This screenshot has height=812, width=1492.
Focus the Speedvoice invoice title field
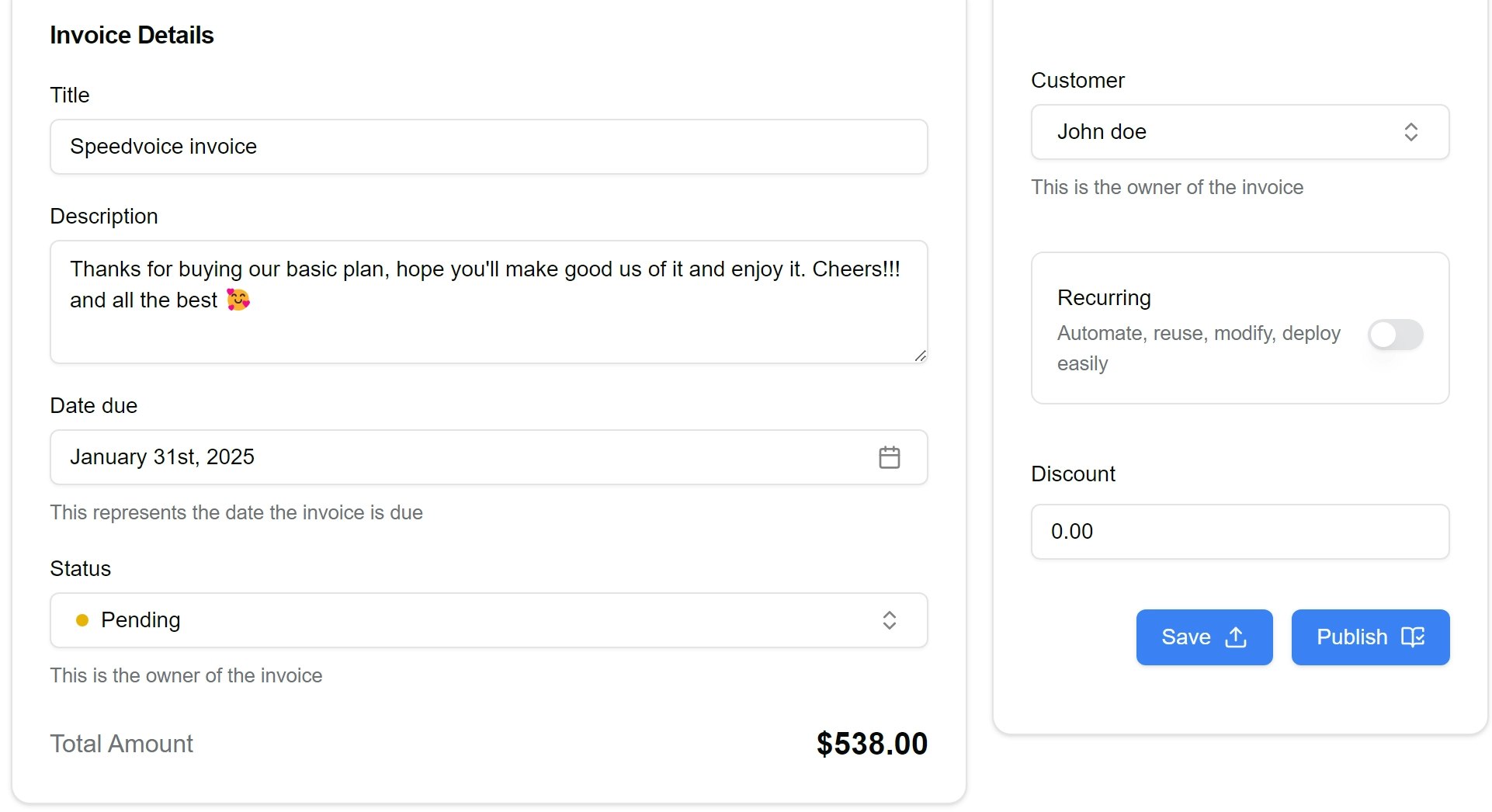[x=488, y=147]
